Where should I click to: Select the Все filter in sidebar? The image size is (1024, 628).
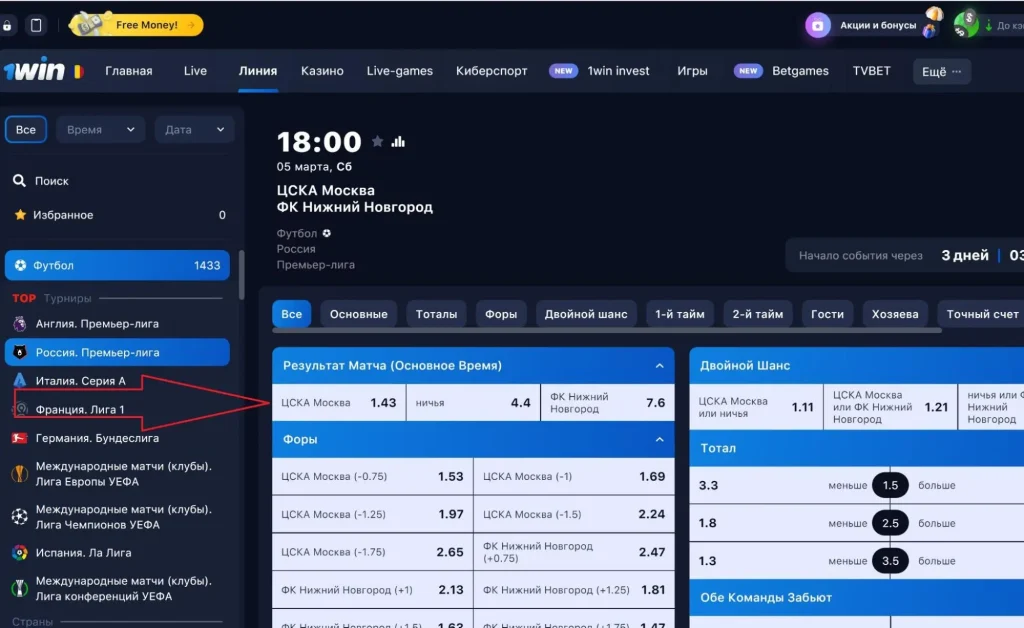tap(26, 130)
